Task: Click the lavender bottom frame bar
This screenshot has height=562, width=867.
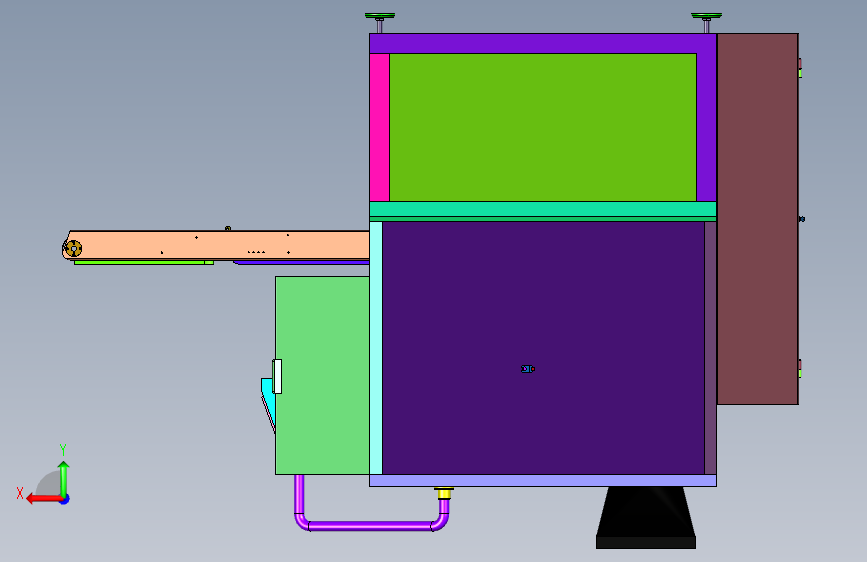Action: point(542,480)
